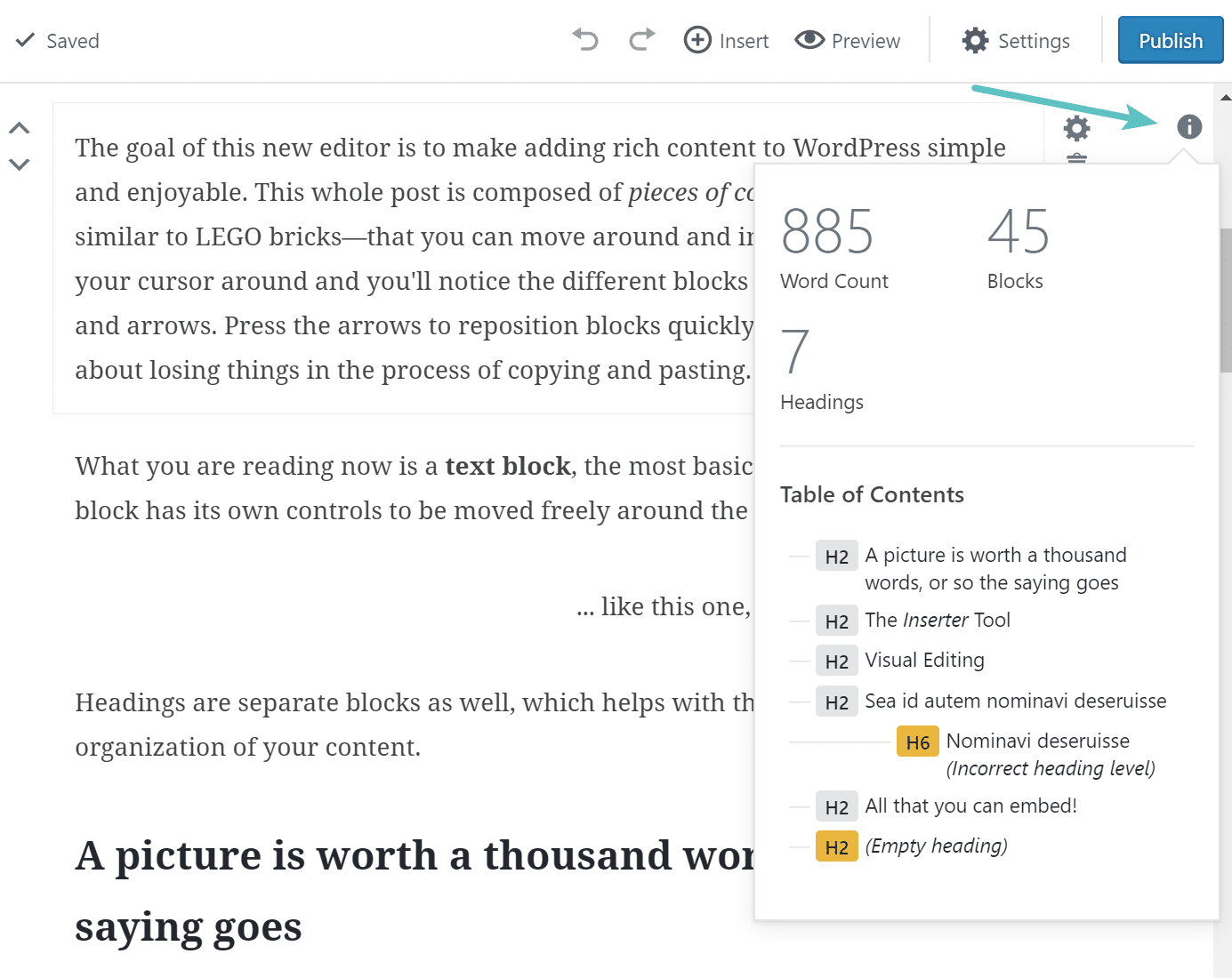Publish the post
The width and height of the screenshot is (1232, 978).
coord(1170,41)
